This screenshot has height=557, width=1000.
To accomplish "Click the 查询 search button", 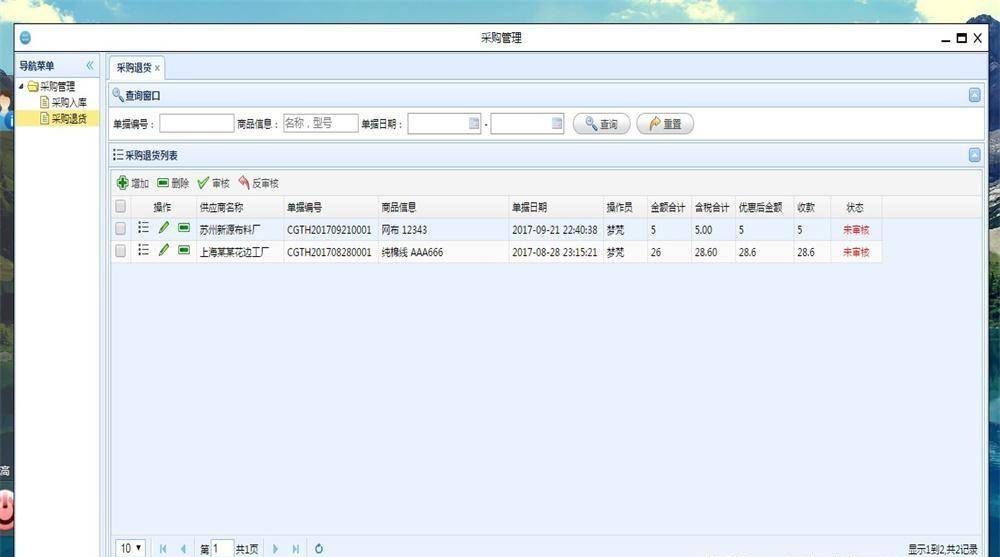I will click(601, 124).
